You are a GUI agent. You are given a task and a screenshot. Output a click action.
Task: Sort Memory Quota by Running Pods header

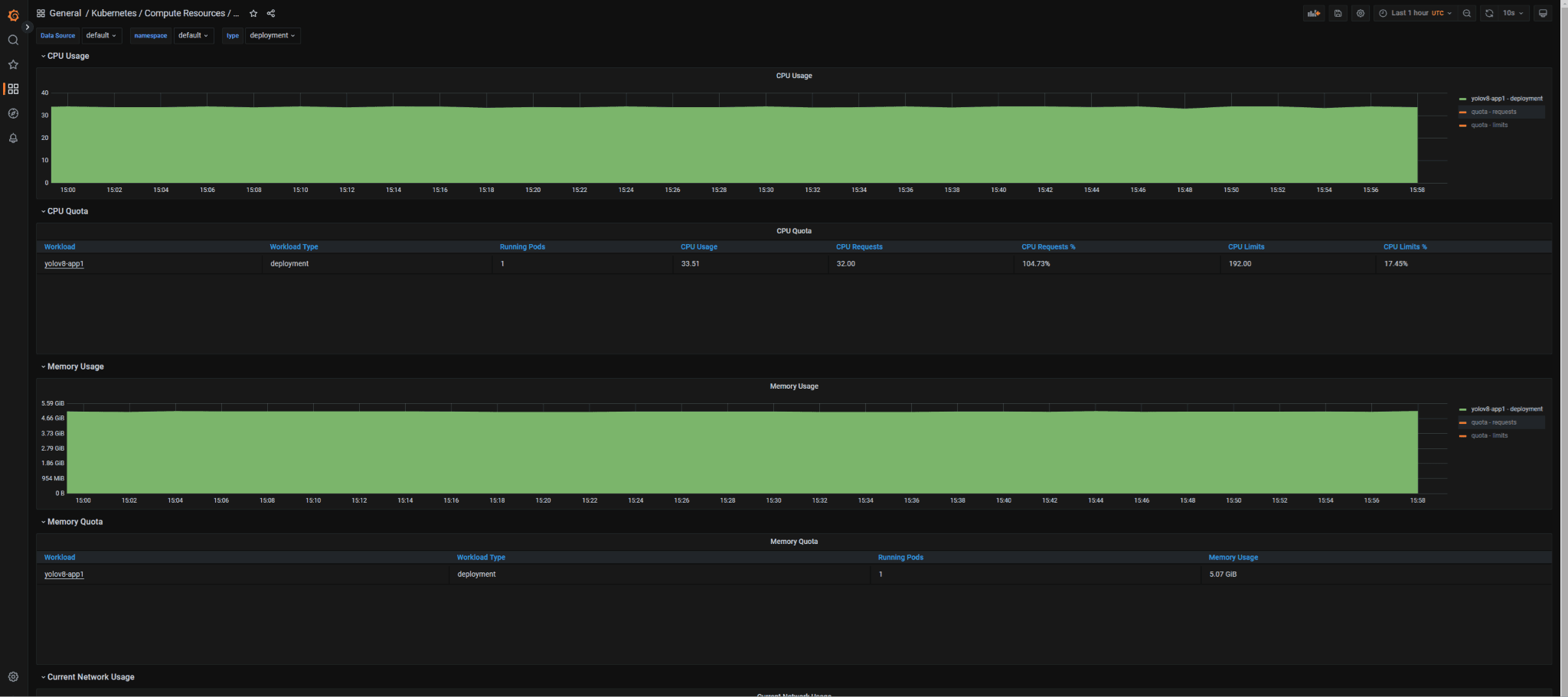click(x=900, y=558)
